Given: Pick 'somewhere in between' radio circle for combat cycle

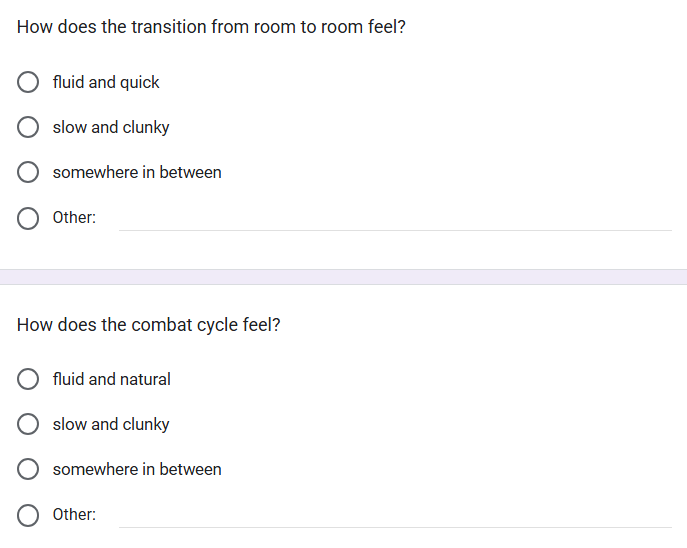Looking at the screenshot, I should click(x=28, y=469).
